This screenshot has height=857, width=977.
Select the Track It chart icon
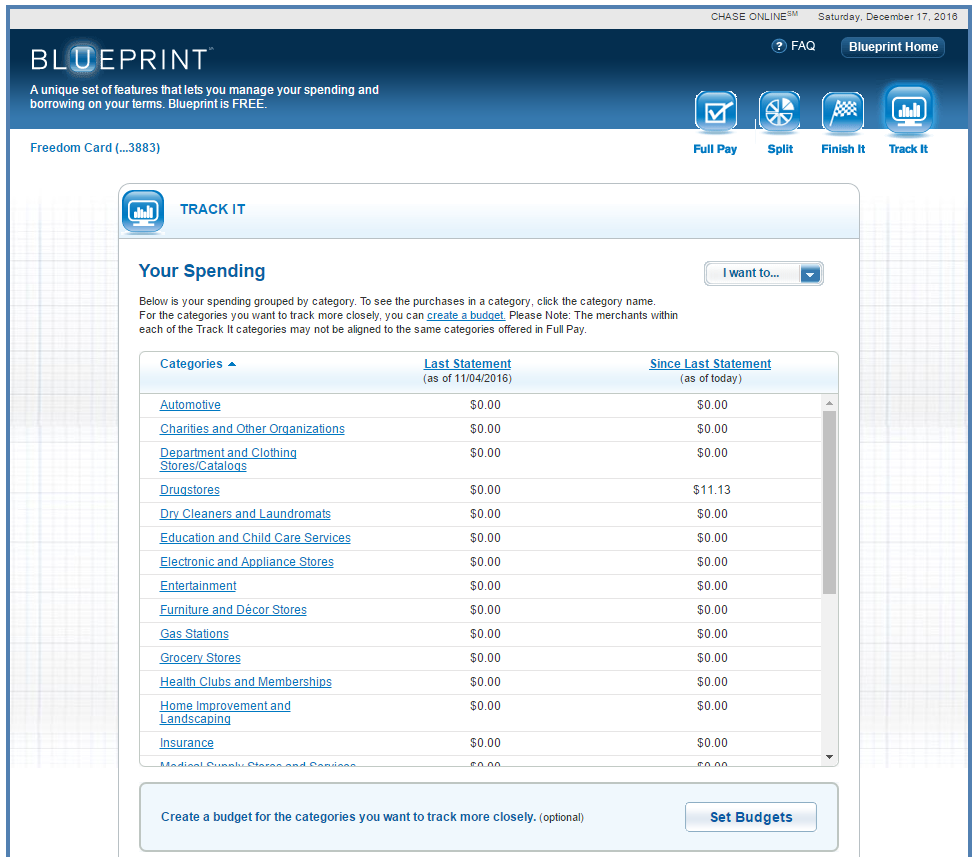pyautogui.click(x=908, y=110)
